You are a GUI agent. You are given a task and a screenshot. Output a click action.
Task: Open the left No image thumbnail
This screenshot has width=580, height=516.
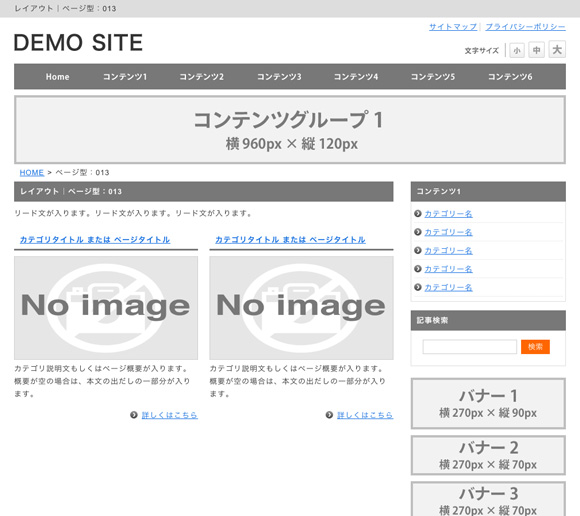[x=106, y=308]
